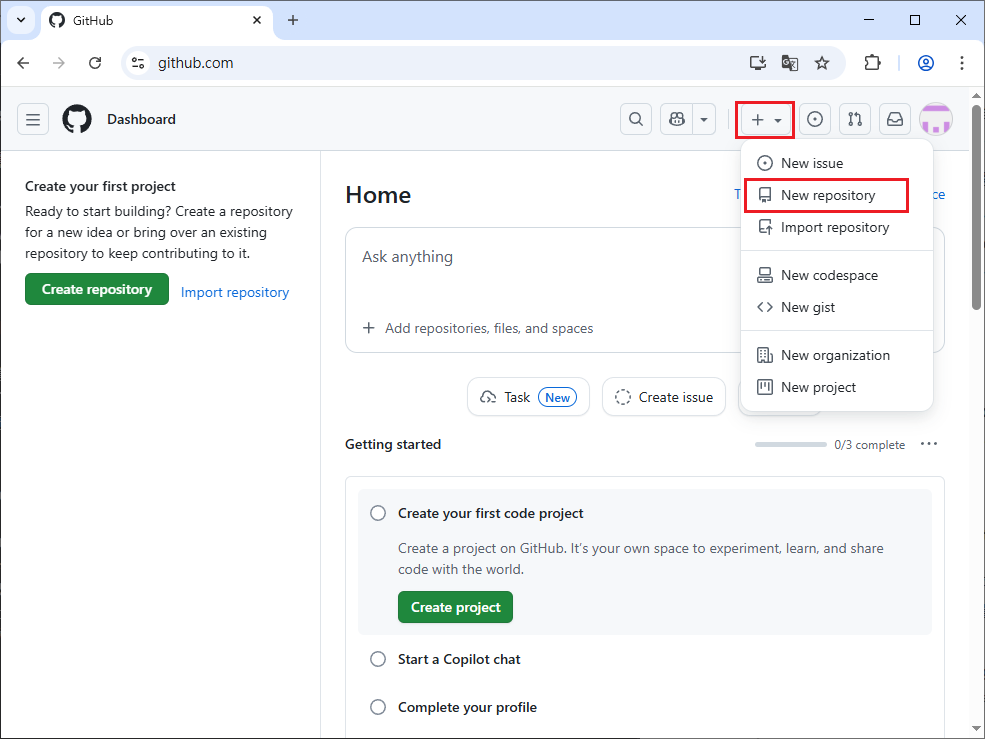Toggle the 'Complete your profile' circle
The height and width of the screenshot is (739, 985).
pyautogui.click(x=378, y=707)
